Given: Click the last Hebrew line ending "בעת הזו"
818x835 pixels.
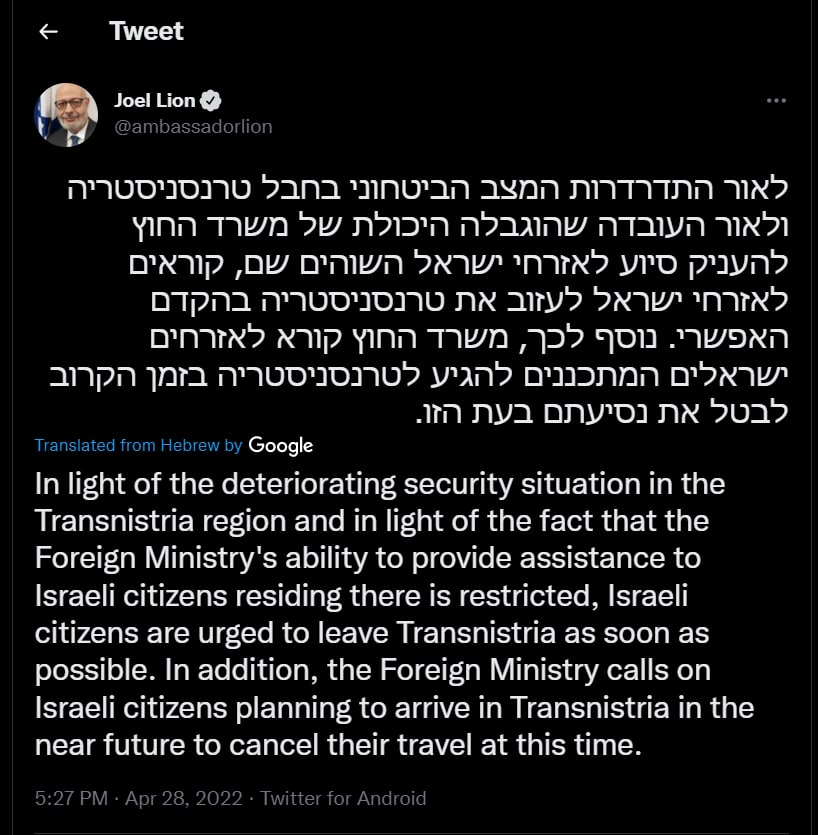Looking at the screenshot, I should pyautogui.click(x=602, y=413).
